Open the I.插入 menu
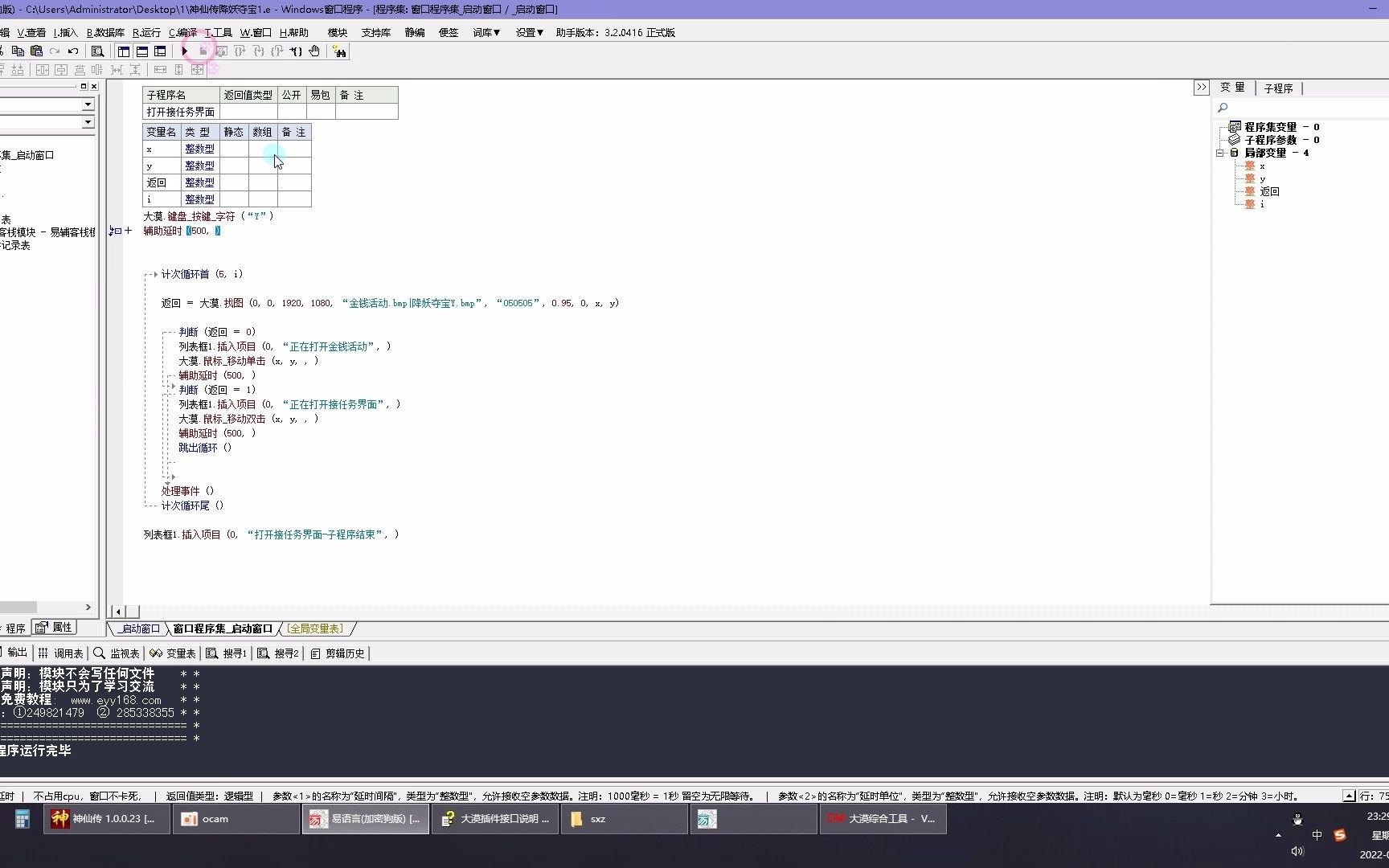The width and height of the screenshot is (1389, 868). [66, 33]
